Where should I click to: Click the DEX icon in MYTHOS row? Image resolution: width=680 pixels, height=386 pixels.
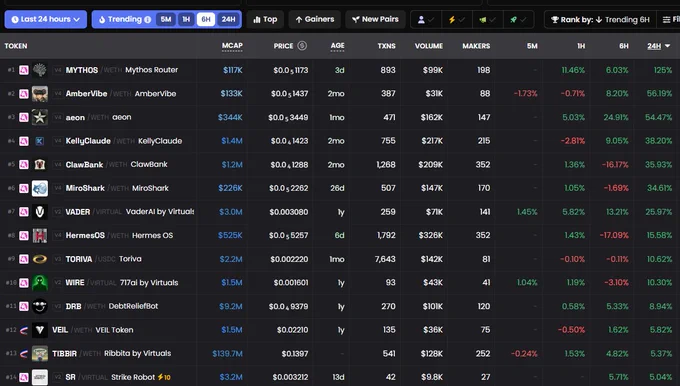[24, 70]
